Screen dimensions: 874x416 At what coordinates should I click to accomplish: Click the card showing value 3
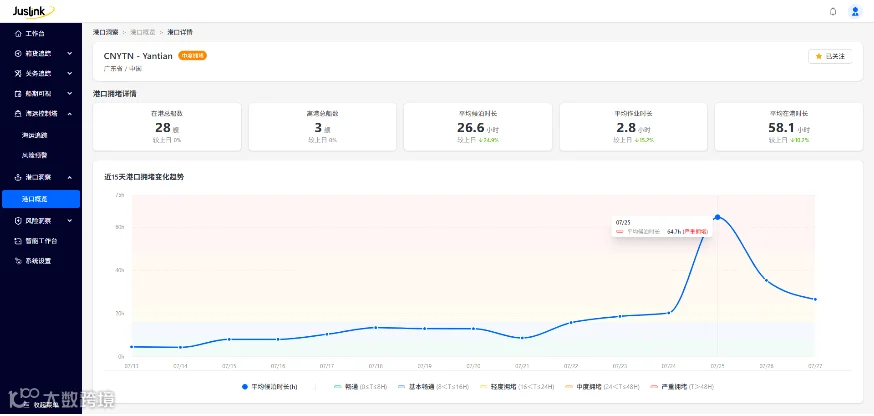coord(322,127)
